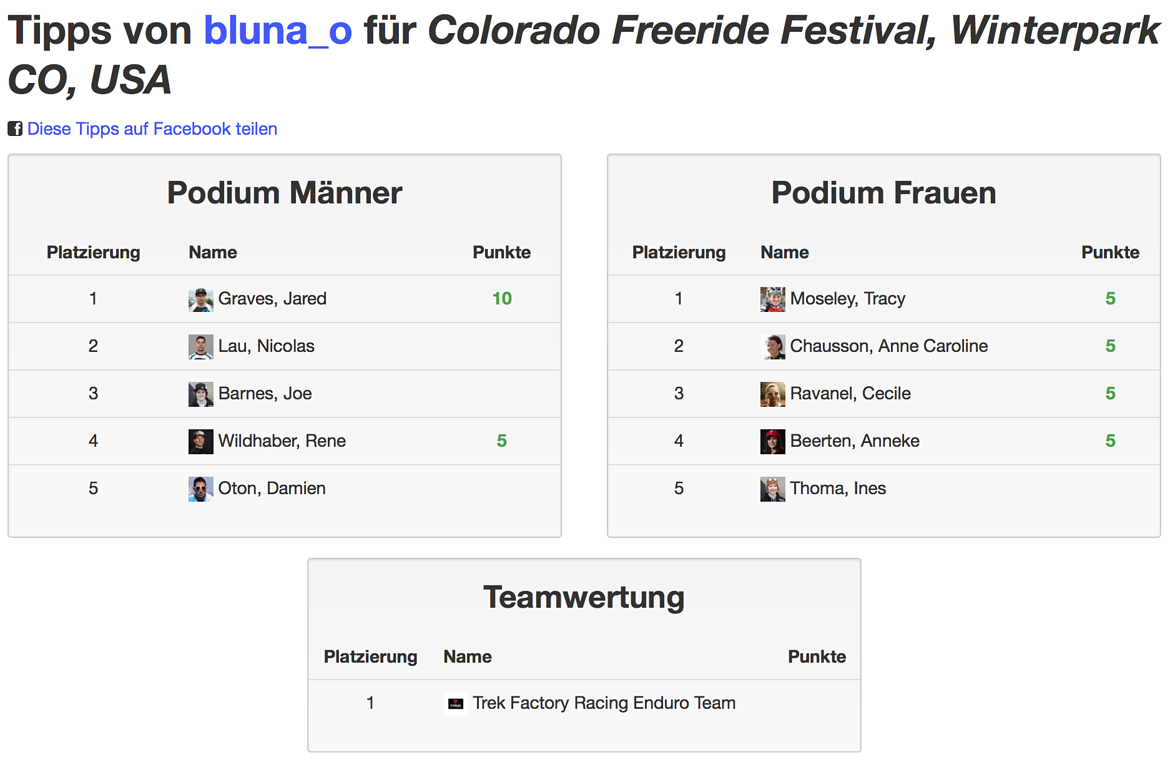Select the Trek Factory Racing Enduro Team name

(x=604, y=703)
